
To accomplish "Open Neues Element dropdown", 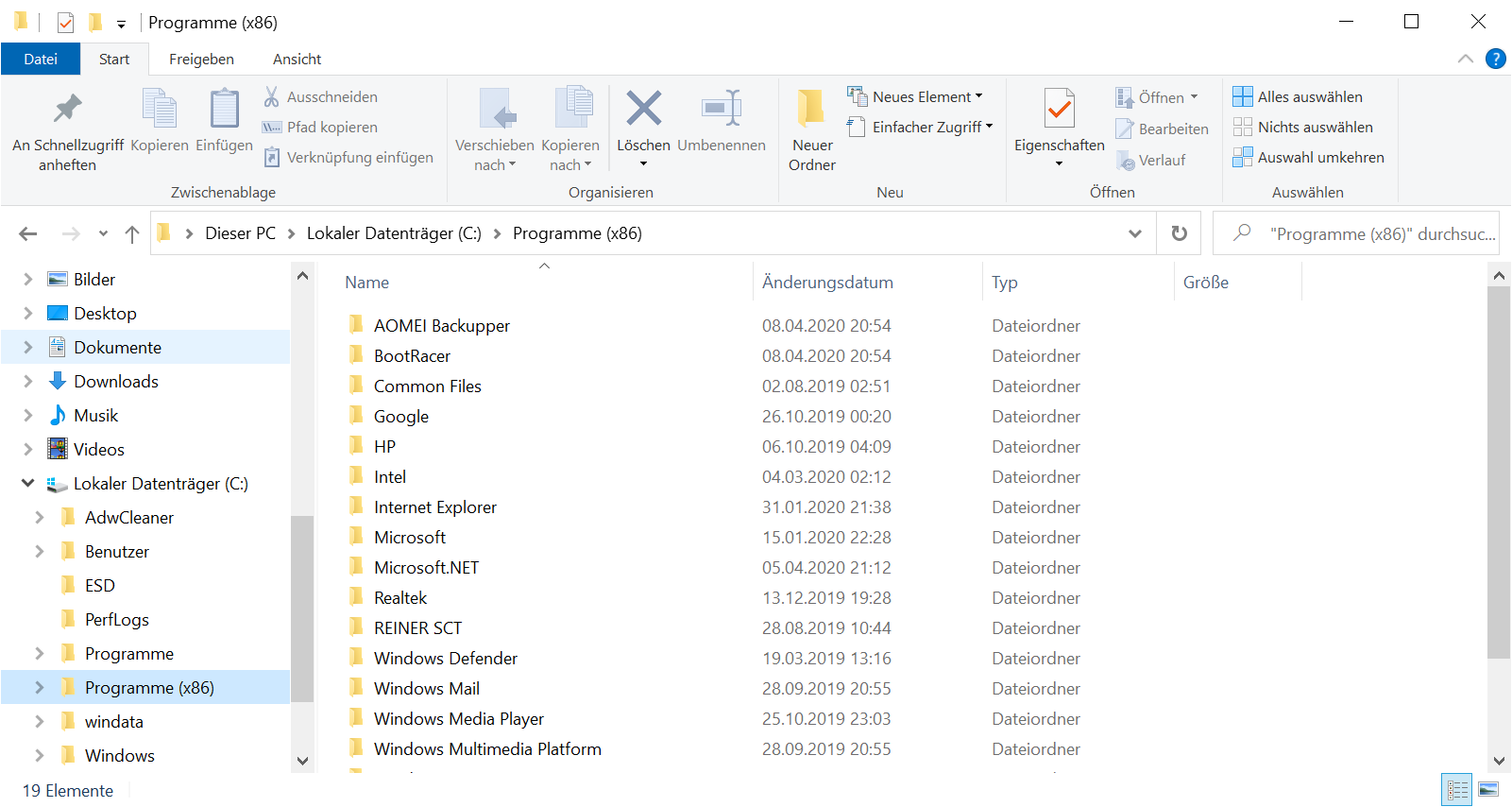I will click(x=915, y=96).
